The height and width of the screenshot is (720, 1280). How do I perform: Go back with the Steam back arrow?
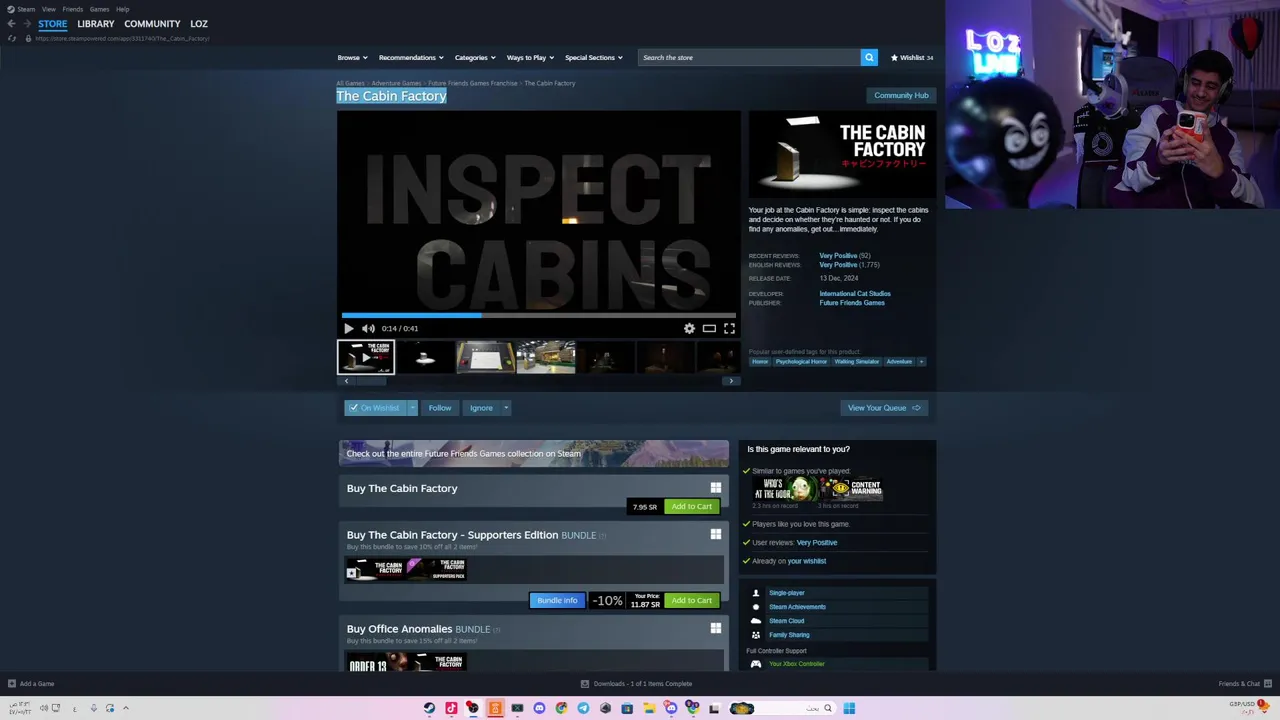[x=11, y=23]
